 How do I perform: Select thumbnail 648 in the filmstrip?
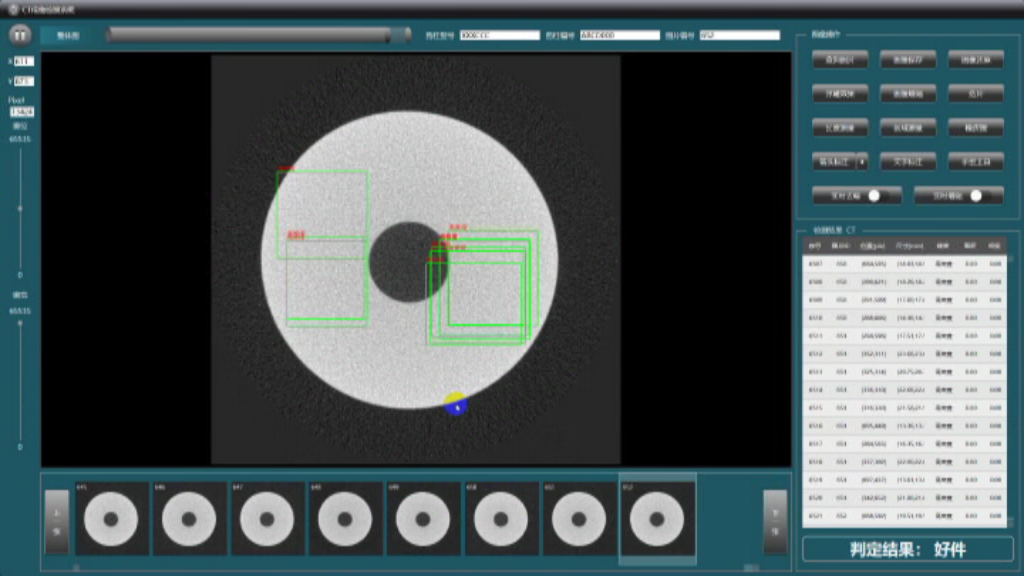345,520
